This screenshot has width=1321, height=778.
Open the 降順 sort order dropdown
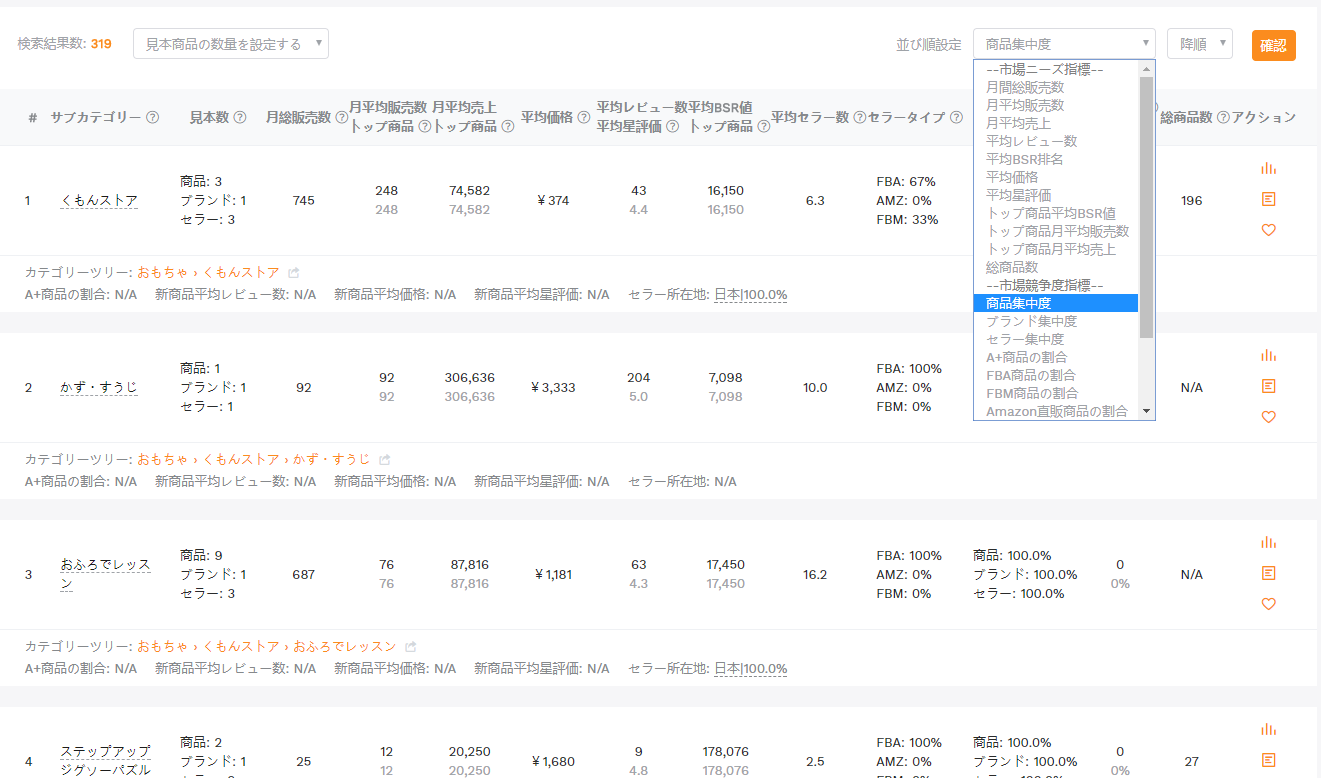coord(1200,44)
